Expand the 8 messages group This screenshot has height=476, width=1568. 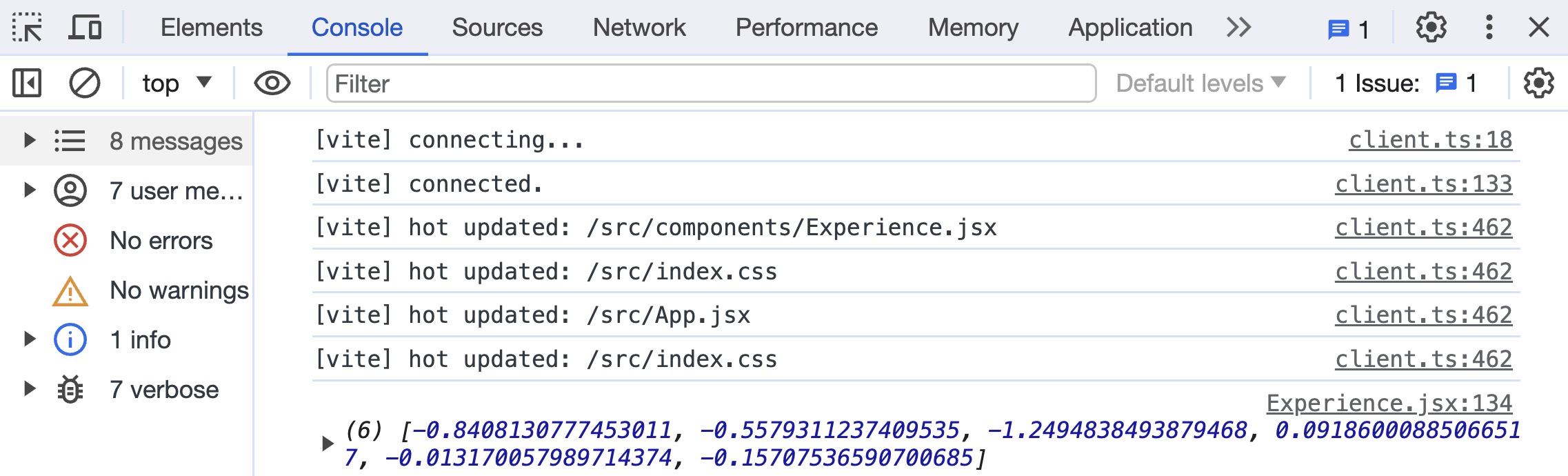[x=29, y=141]
